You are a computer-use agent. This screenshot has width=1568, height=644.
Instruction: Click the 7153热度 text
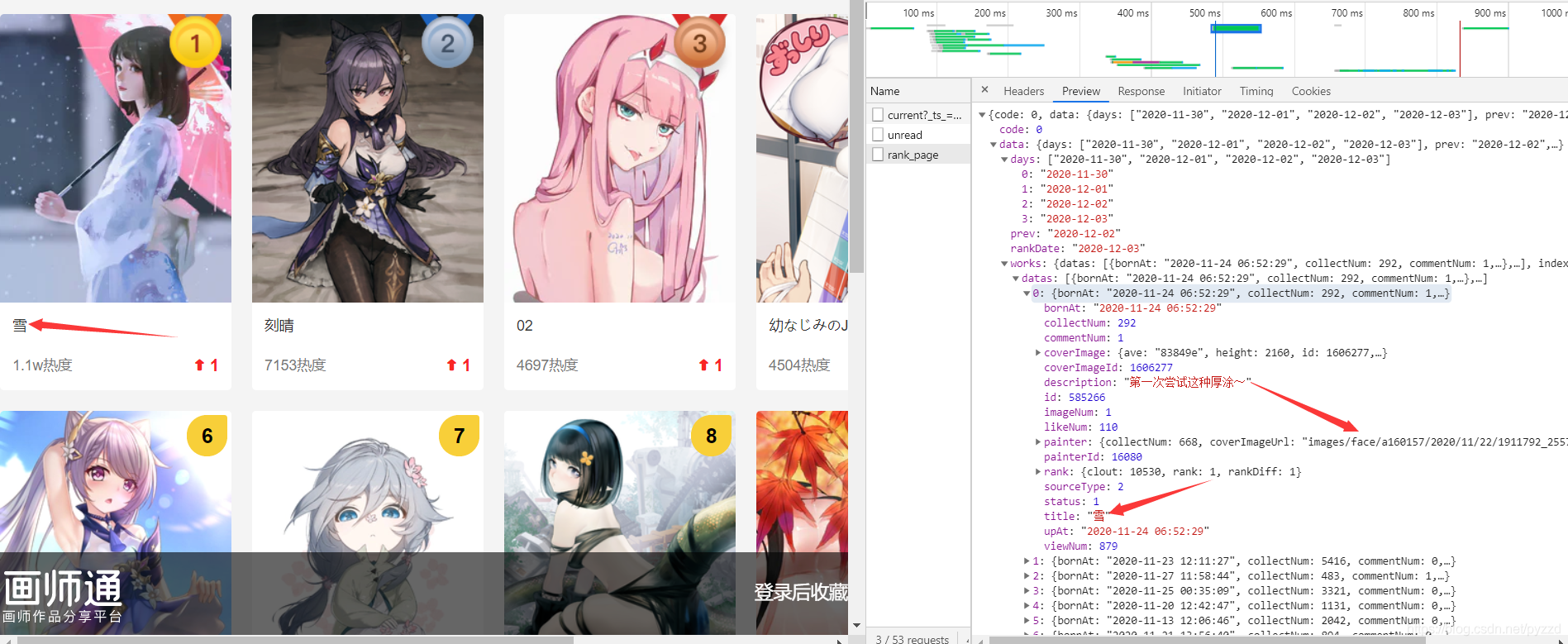click(x=295, y=365)
